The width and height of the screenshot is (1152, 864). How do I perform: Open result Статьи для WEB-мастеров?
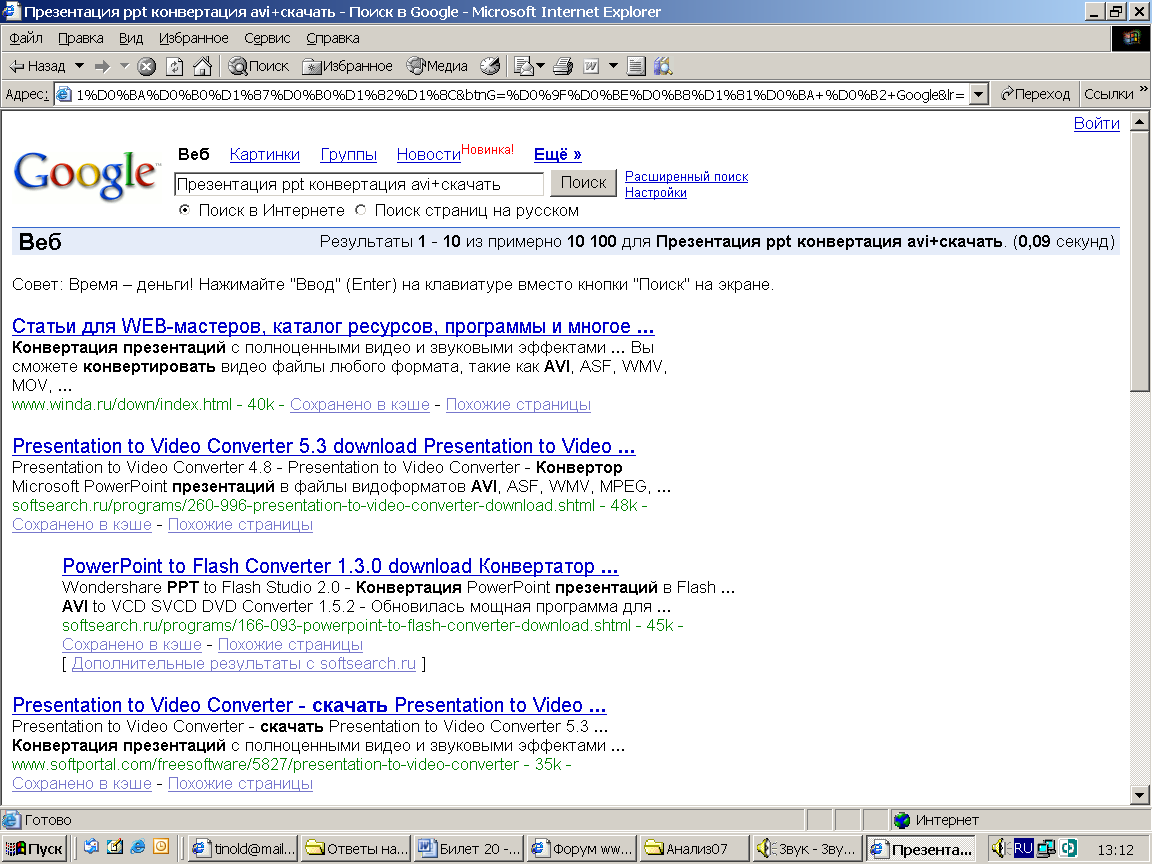pos(333,326)
